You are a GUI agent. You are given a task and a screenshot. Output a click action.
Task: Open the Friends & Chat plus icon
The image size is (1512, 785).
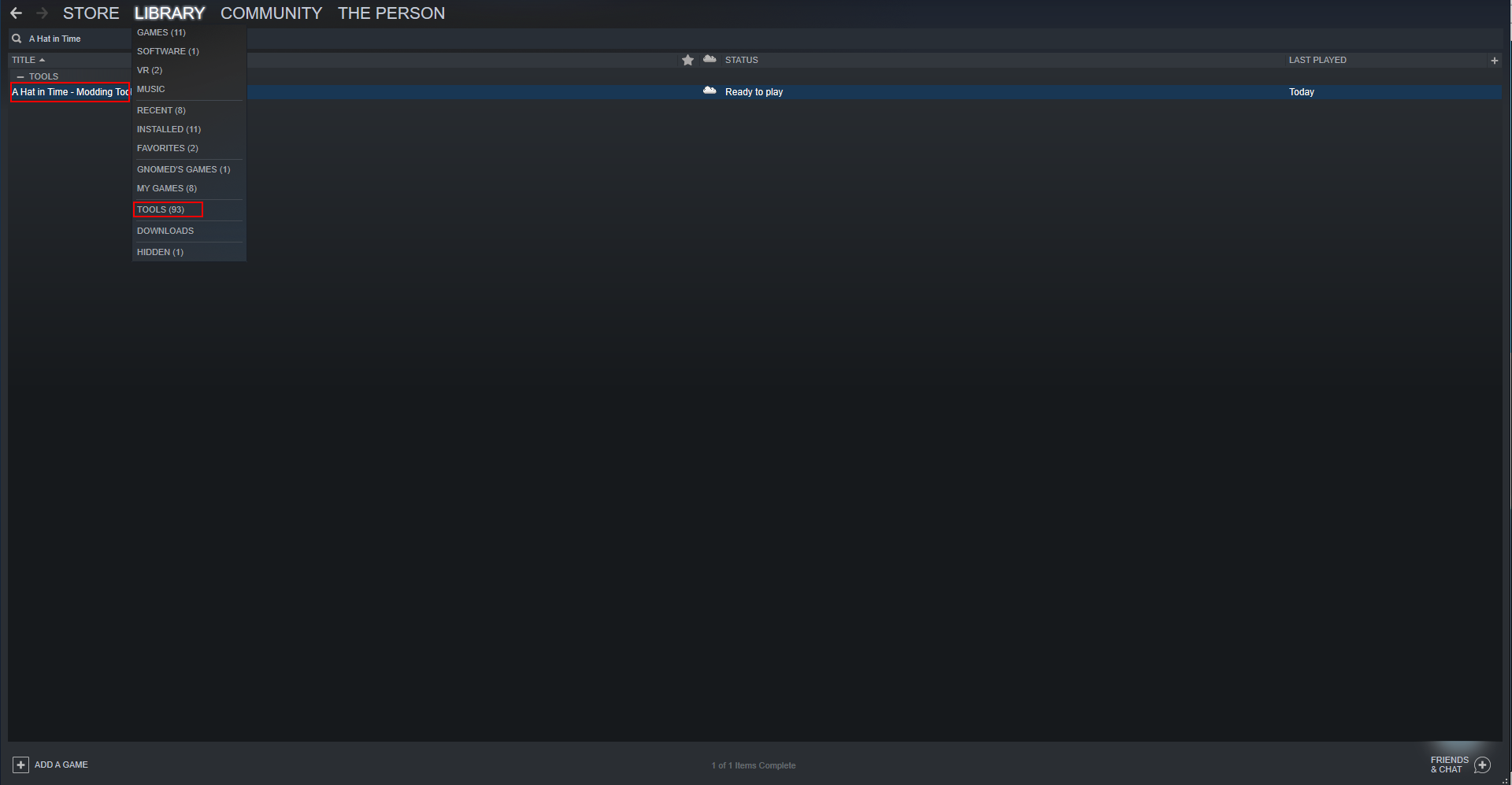coord(1483,765)
